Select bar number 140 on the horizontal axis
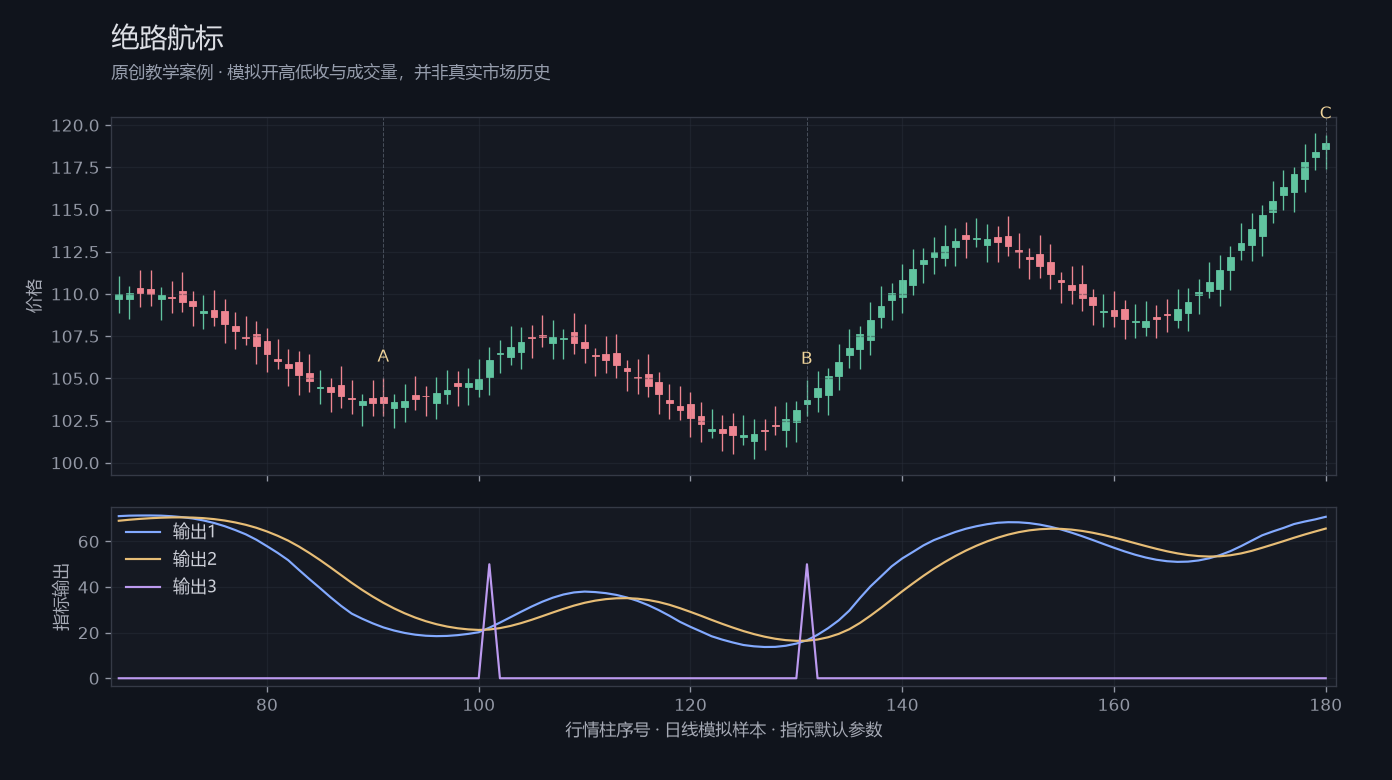This screenshot has width=1392, height=780. pyautogui.click(x=902, y=704)
